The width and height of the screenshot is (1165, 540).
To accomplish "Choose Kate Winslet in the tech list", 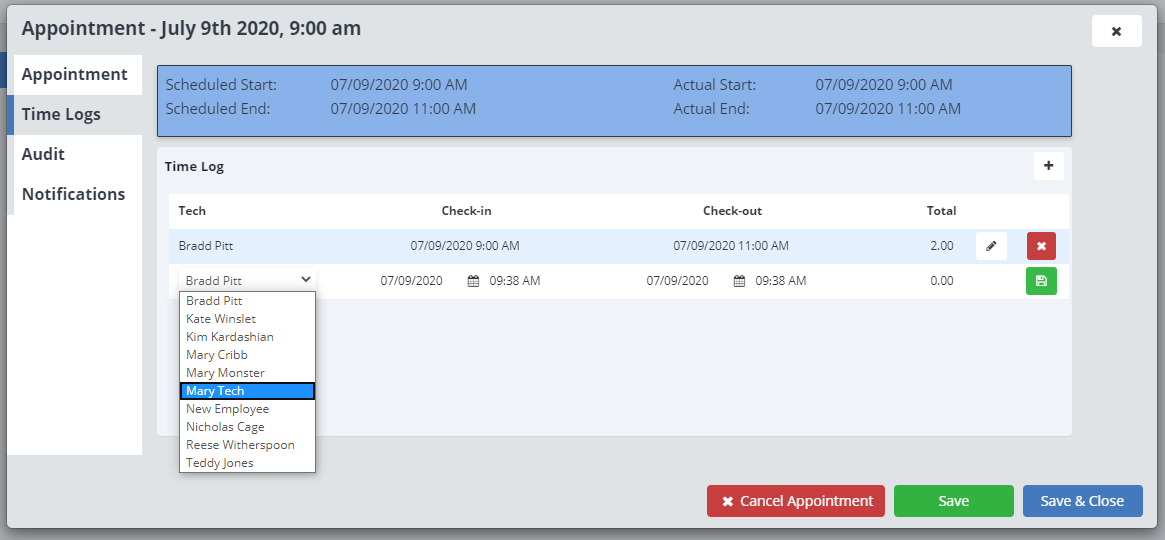I will (247, 319).
